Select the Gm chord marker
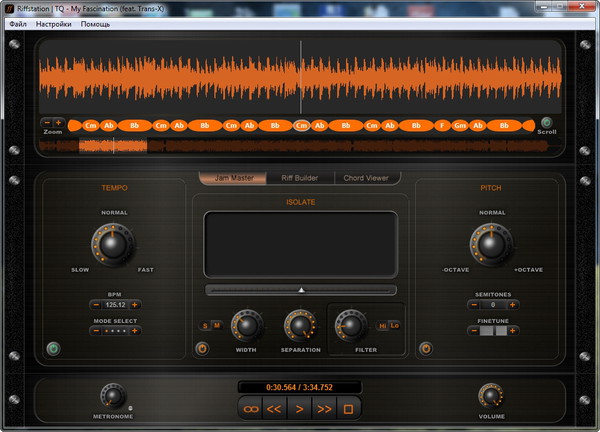The height and width of the screenshot is (432, 600). pyautogui.click(x=460, y=126)
